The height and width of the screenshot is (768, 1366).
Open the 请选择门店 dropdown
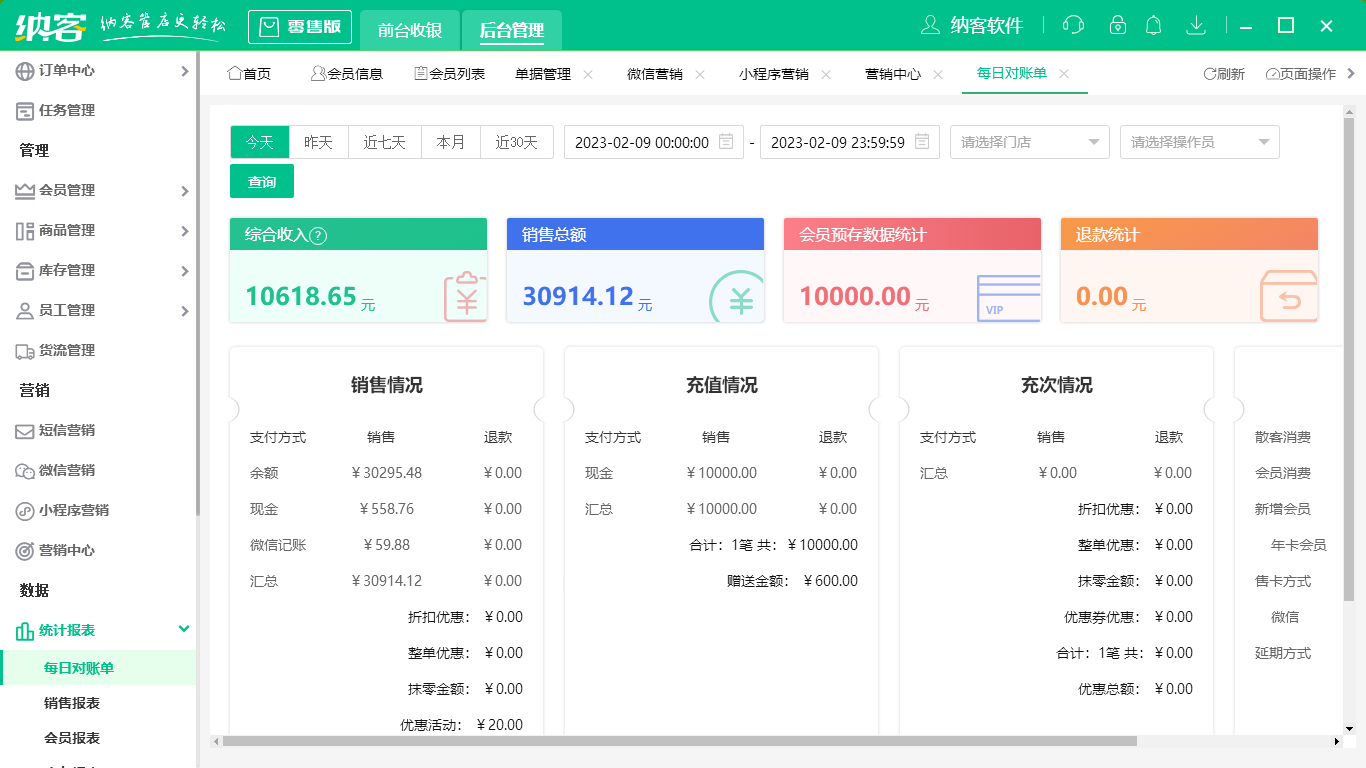pos(1029,142)
